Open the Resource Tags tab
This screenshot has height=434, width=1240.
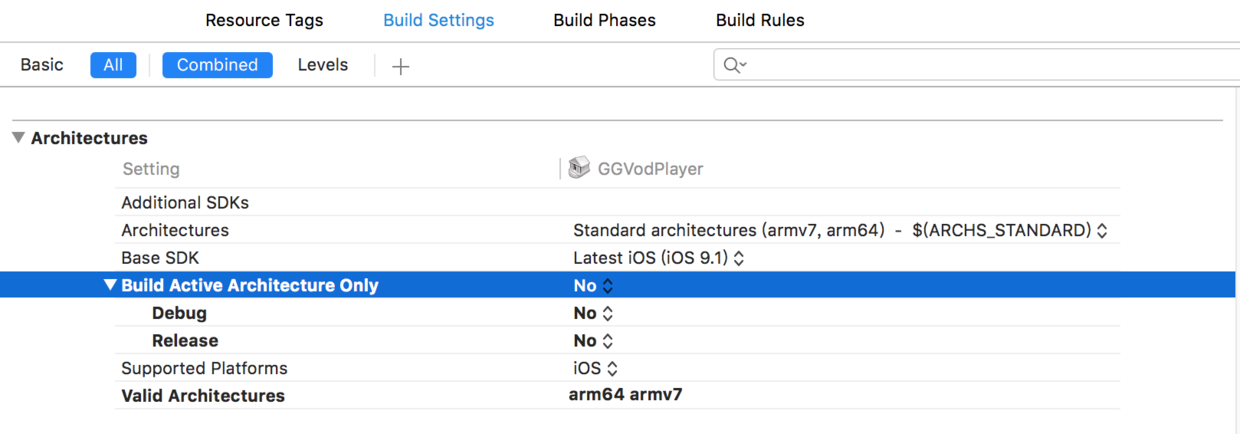[264, 20]
